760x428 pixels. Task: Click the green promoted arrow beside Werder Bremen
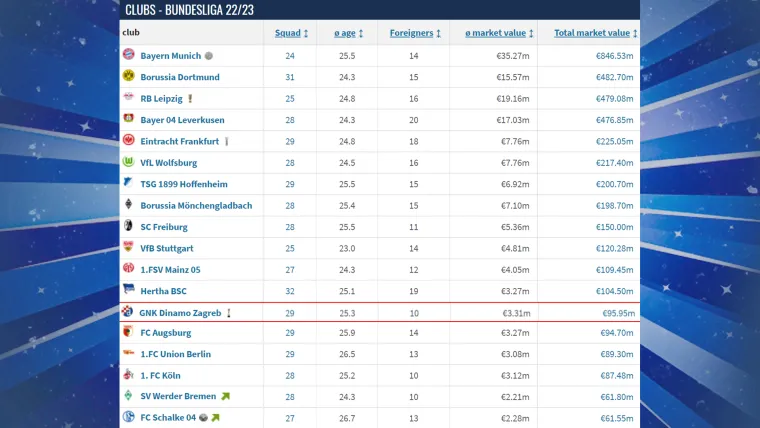[226, 396]
